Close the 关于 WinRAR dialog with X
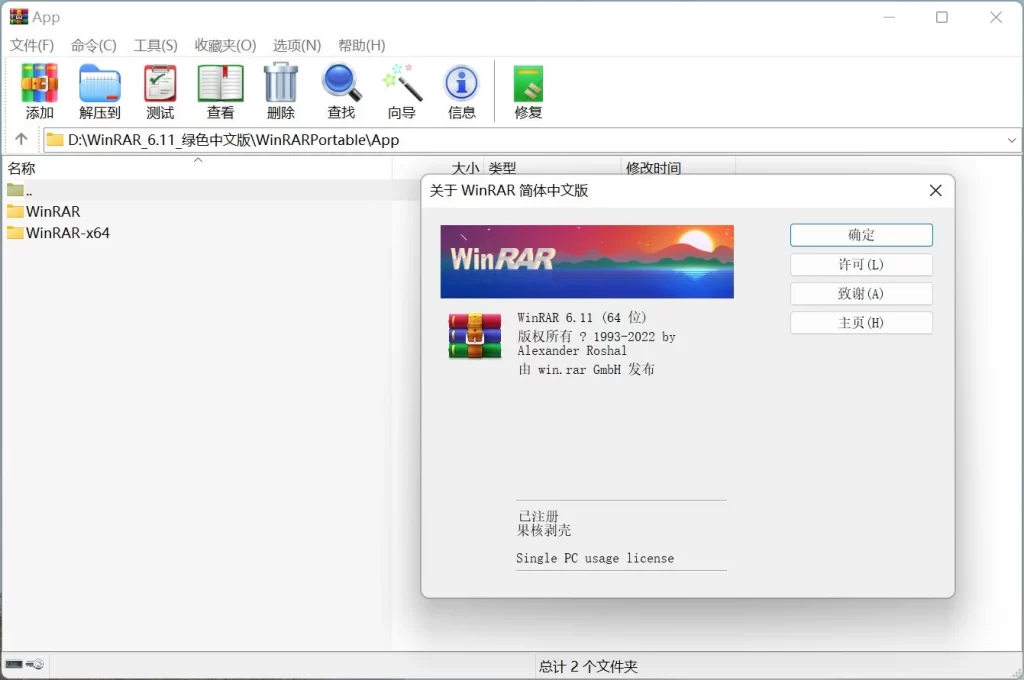The width and height of the screenshot is (1024, 680). [935, 190]
